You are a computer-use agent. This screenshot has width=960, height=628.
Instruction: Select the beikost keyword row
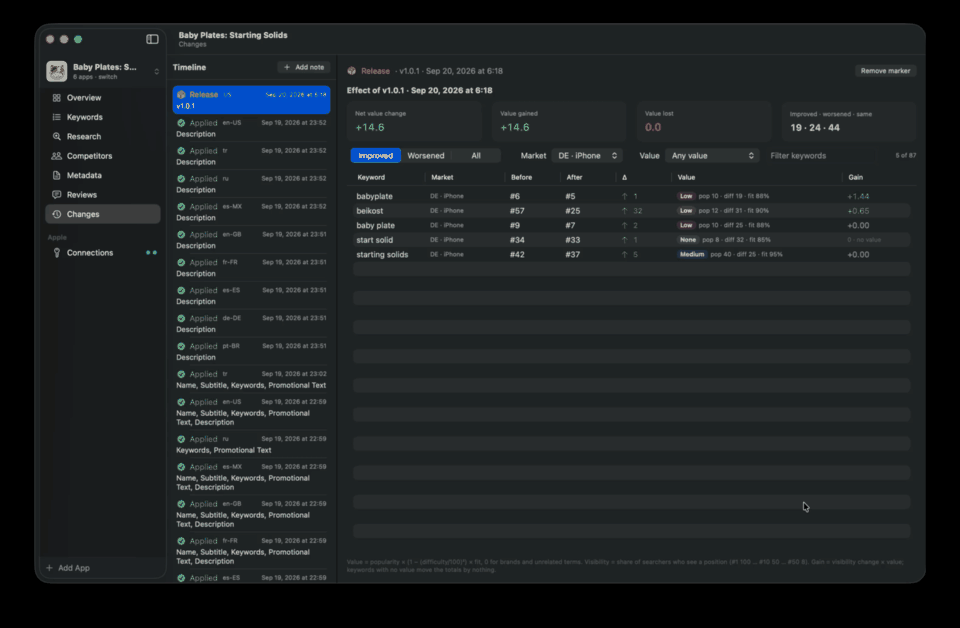(632, 211)
